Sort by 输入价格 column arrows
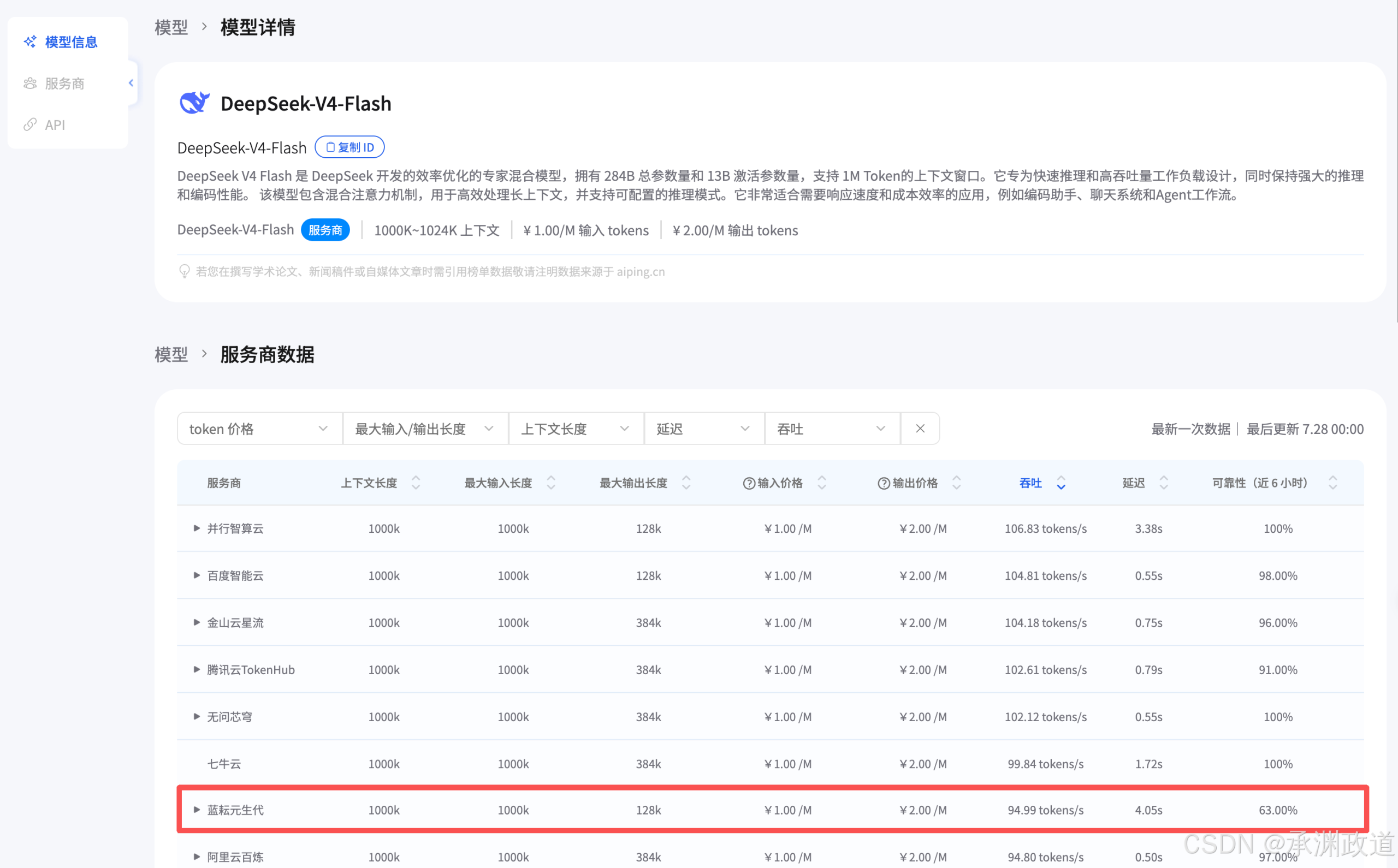This screenshot has width=1398, height=868. point(821,483)
